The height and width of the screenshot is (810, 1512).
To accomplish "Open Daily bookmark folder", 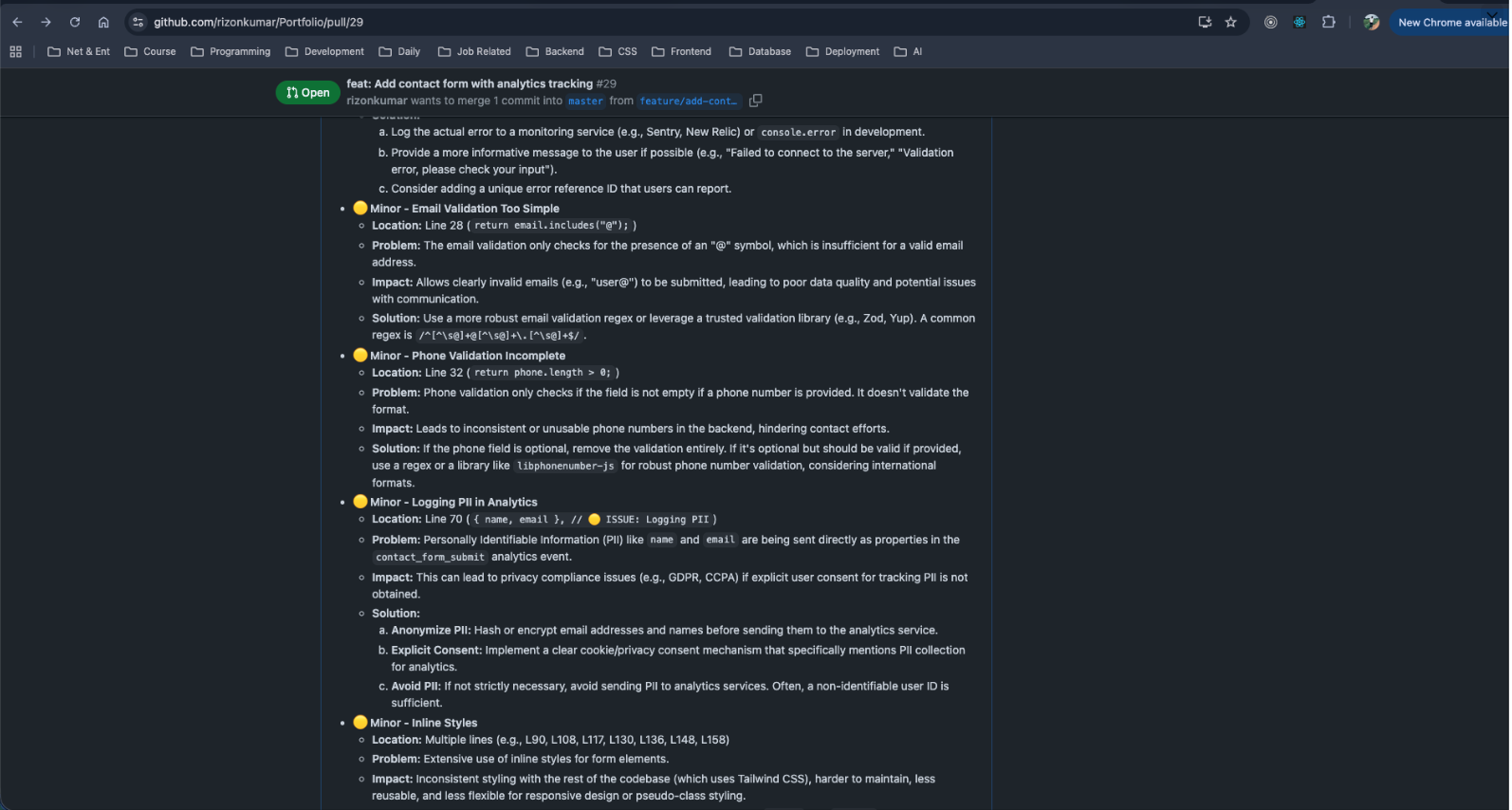I will [x=399, y=51].
